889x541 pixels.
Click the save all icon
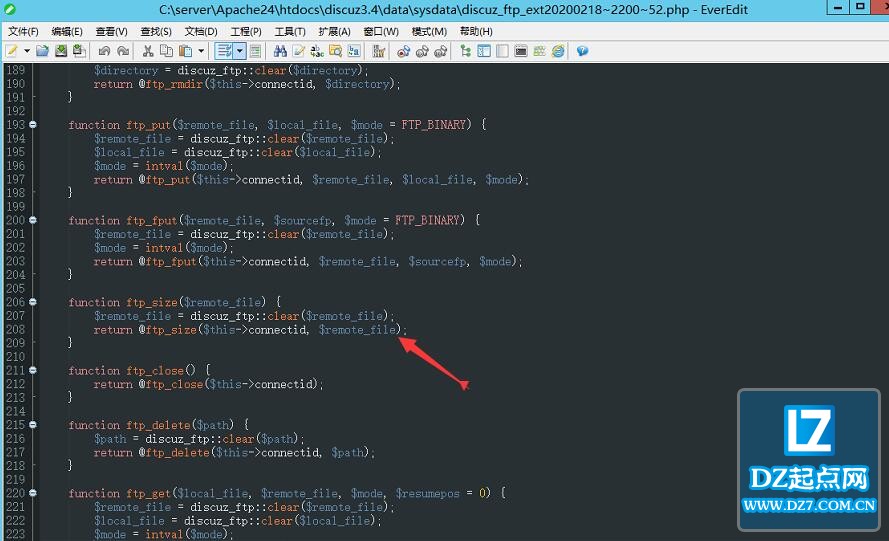(79, 51)
